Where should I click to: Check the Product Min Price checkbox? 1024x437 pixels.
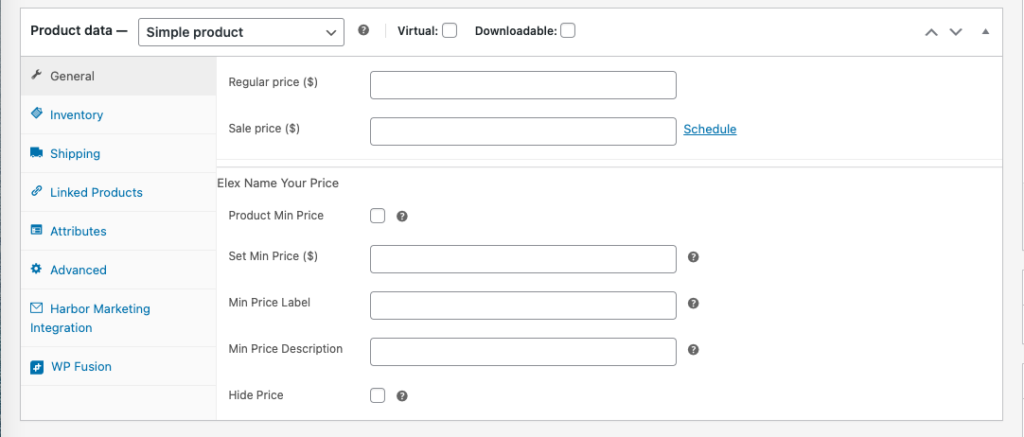pos(378,215)
